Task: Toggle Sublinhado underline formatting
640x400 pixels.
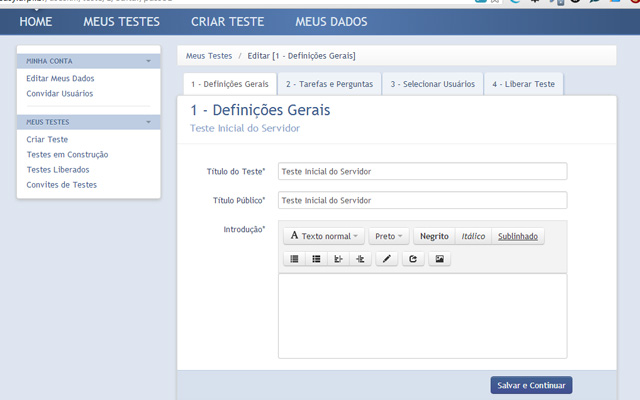Action: click(x=518, y=236)
